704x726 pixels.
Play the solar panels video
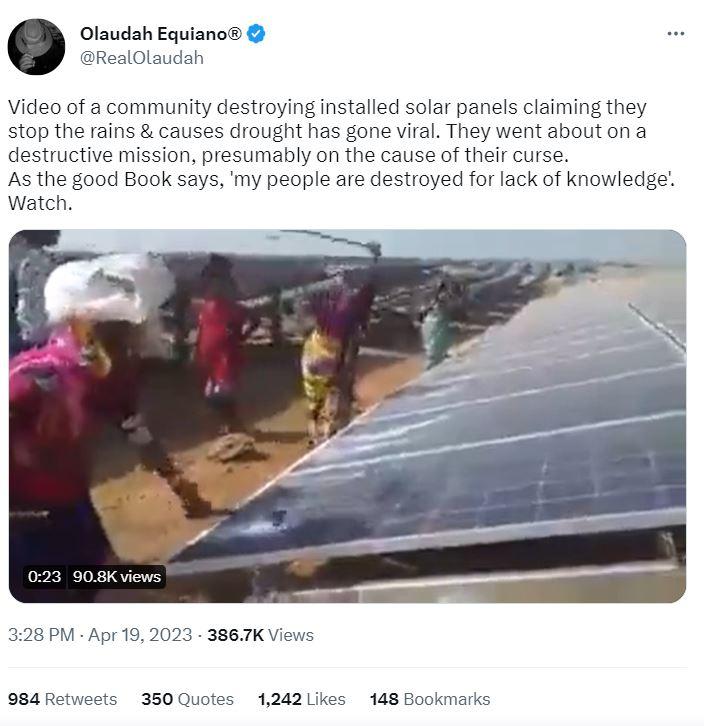[347, 416]
